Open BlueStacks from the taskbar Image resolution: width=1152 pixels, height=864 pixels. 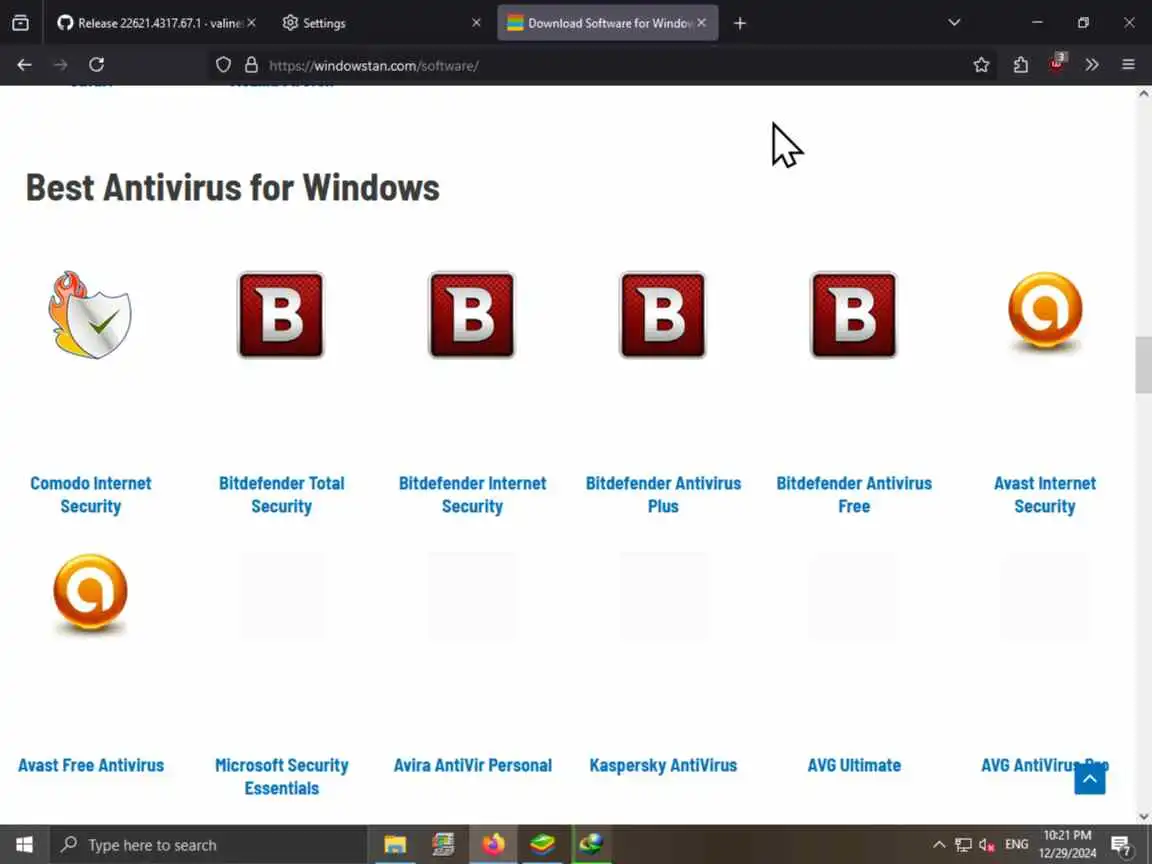pyautogui.click(x=542, y=845)
